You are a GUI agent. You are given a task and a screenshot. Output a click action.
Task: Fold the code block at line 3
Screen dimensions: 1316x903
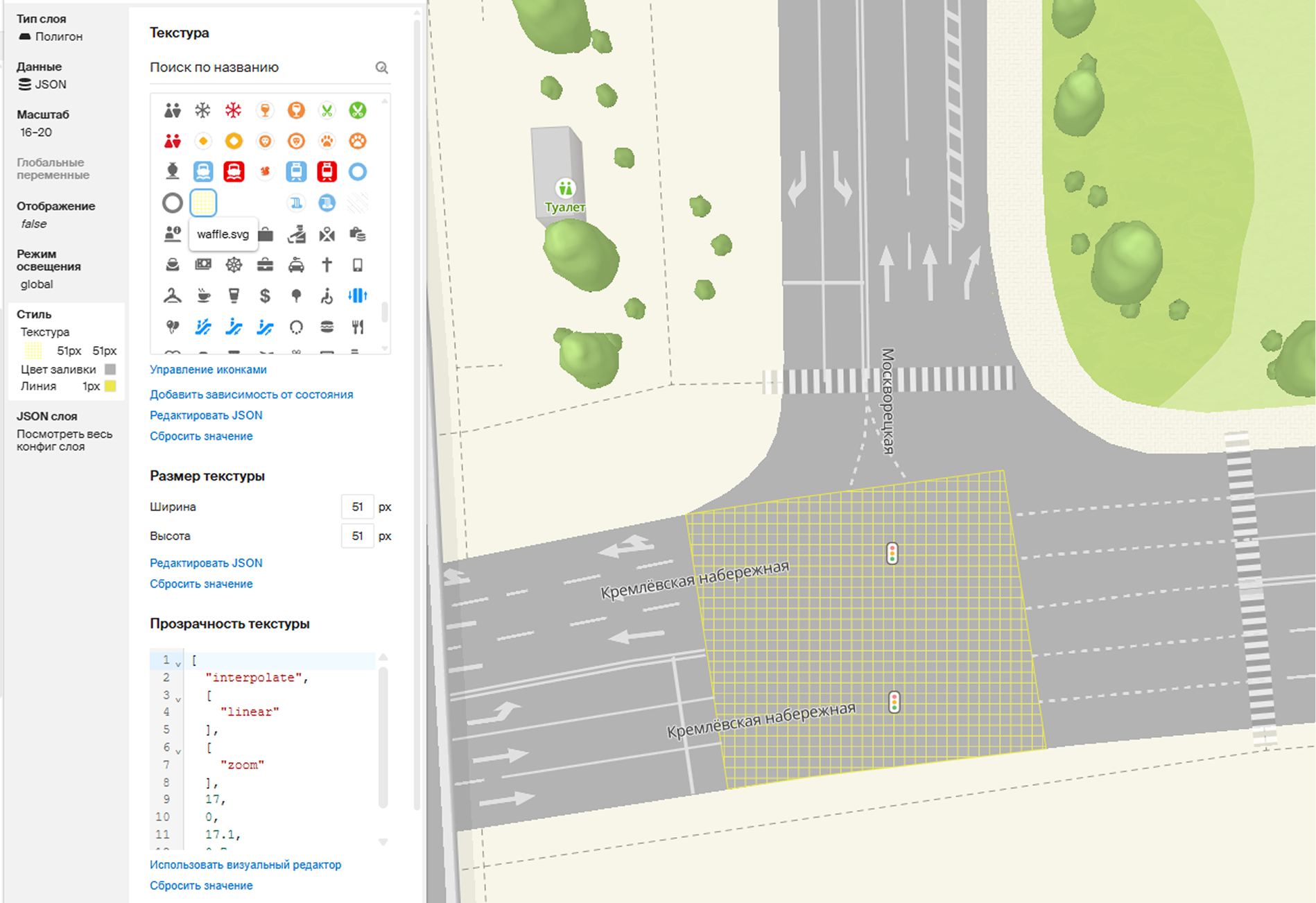pyautogui.click(x=178, y=699)
